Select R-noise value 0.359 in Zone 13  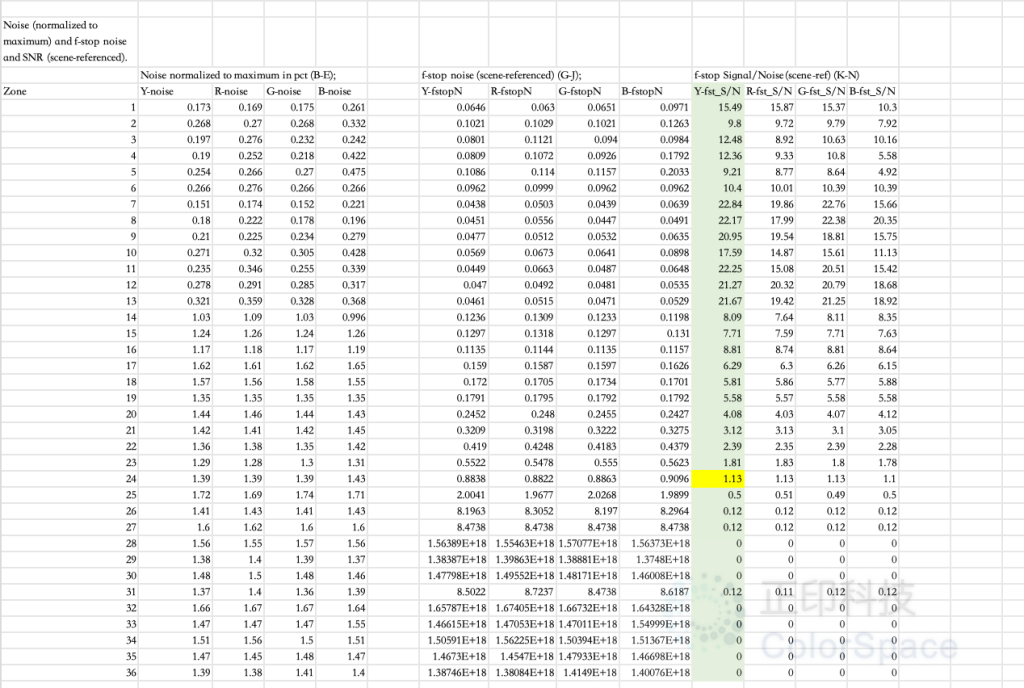click(238, 301)
